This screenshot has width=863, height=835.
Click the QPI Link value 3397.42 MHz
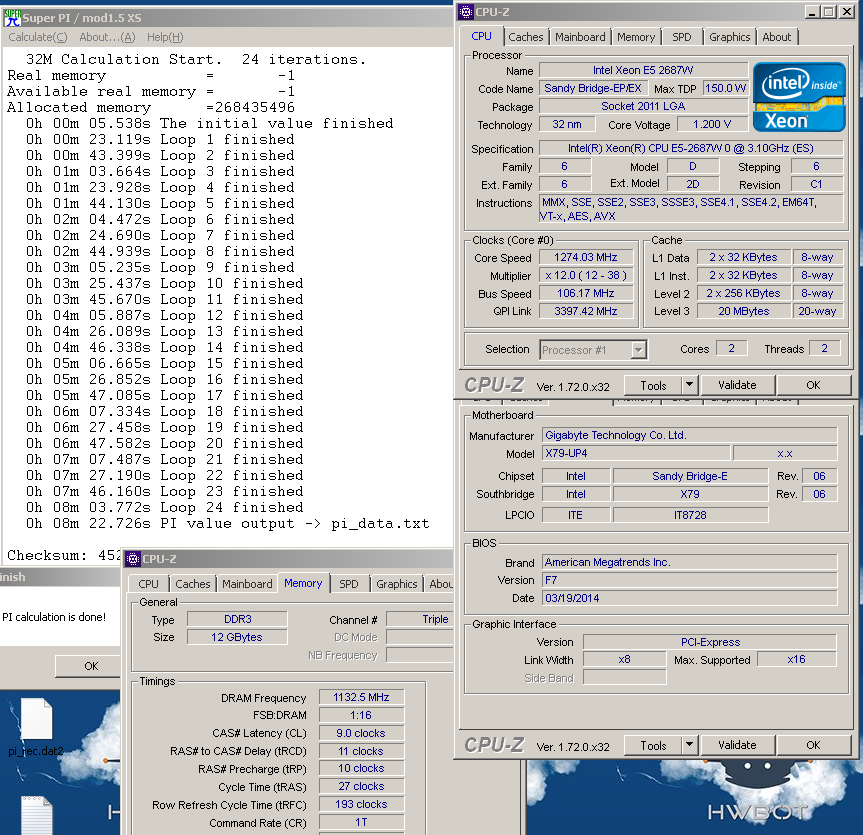tap(586, 311)
